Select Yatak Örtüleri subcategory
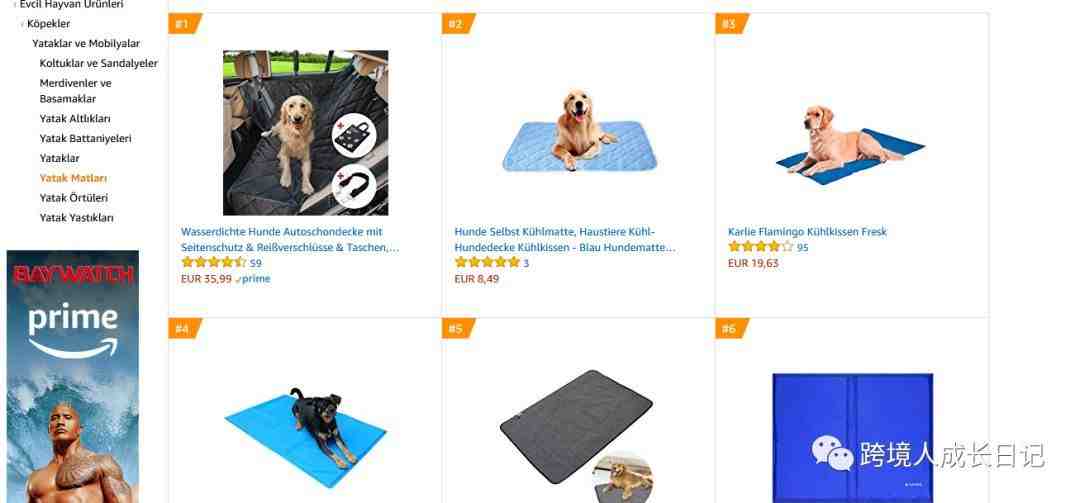Screen dimensions: 1080x503 tap(74, 198)
